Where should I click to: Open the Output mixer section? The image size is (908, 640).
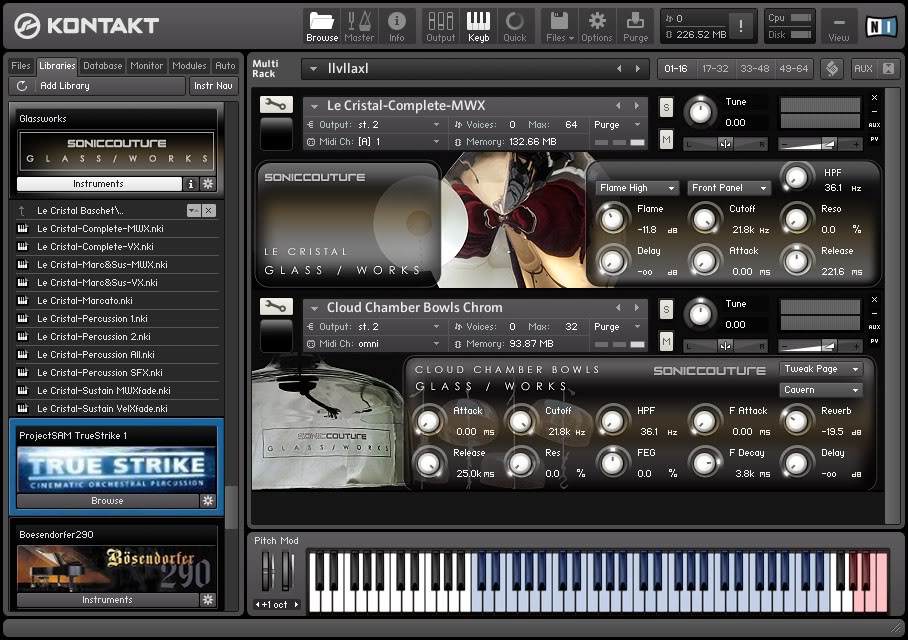point(441,27)
